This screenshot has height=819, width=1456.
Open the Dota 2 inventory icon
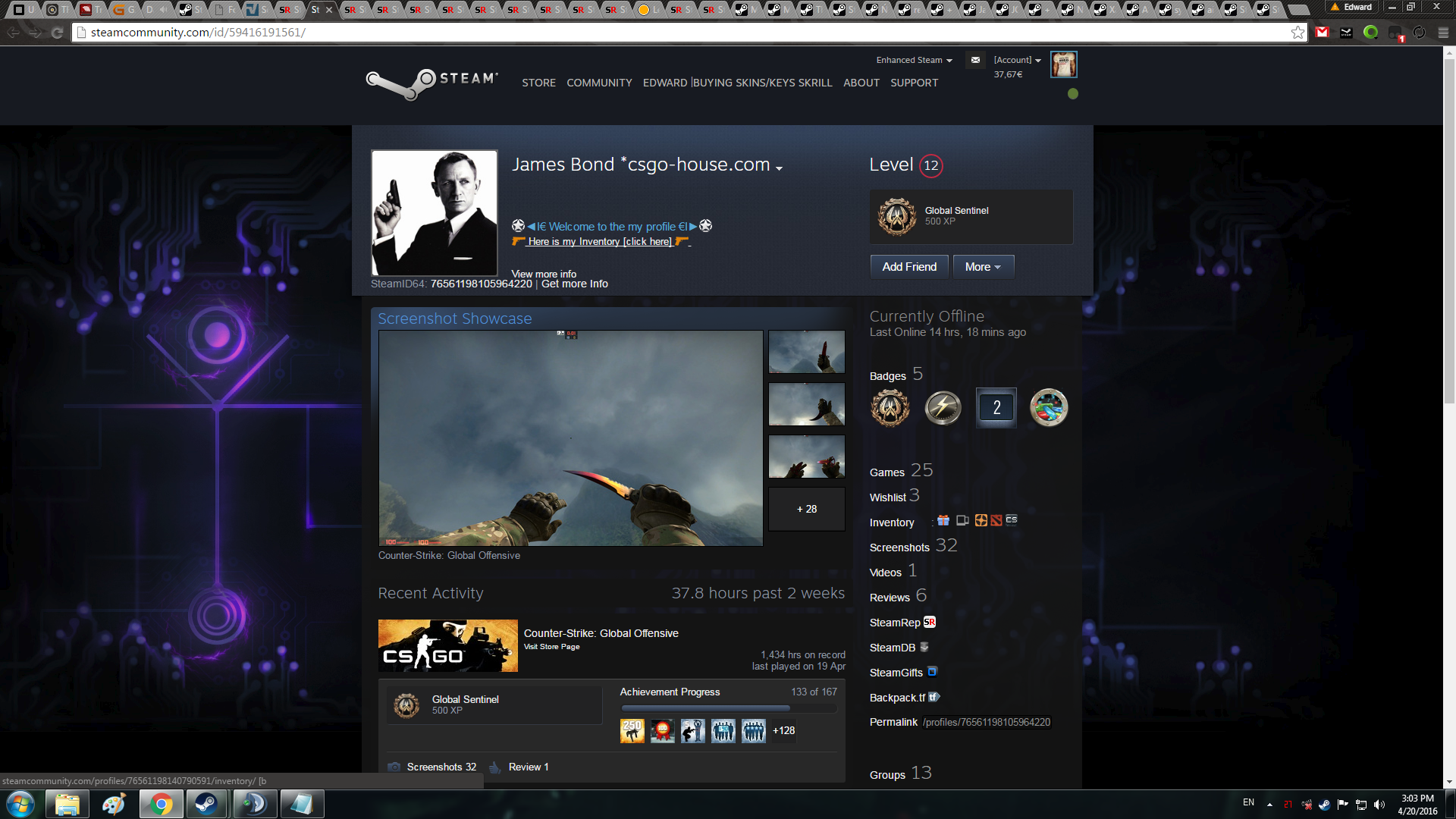click(996, 520)
